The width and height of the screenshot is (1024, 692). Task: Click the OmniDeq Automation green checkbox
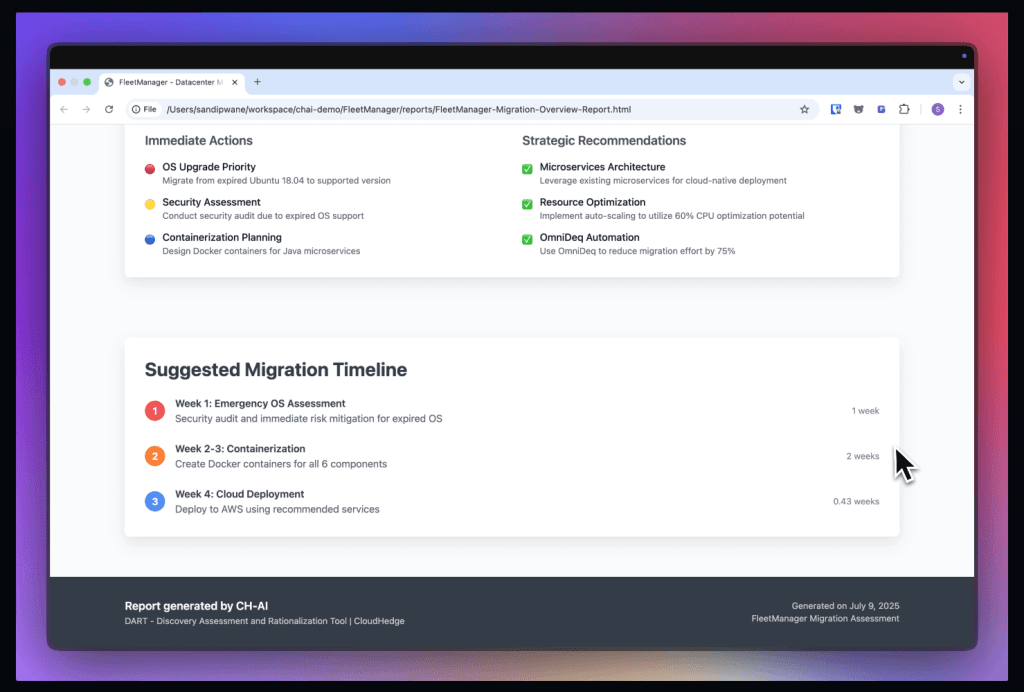(x=527, y=239)
